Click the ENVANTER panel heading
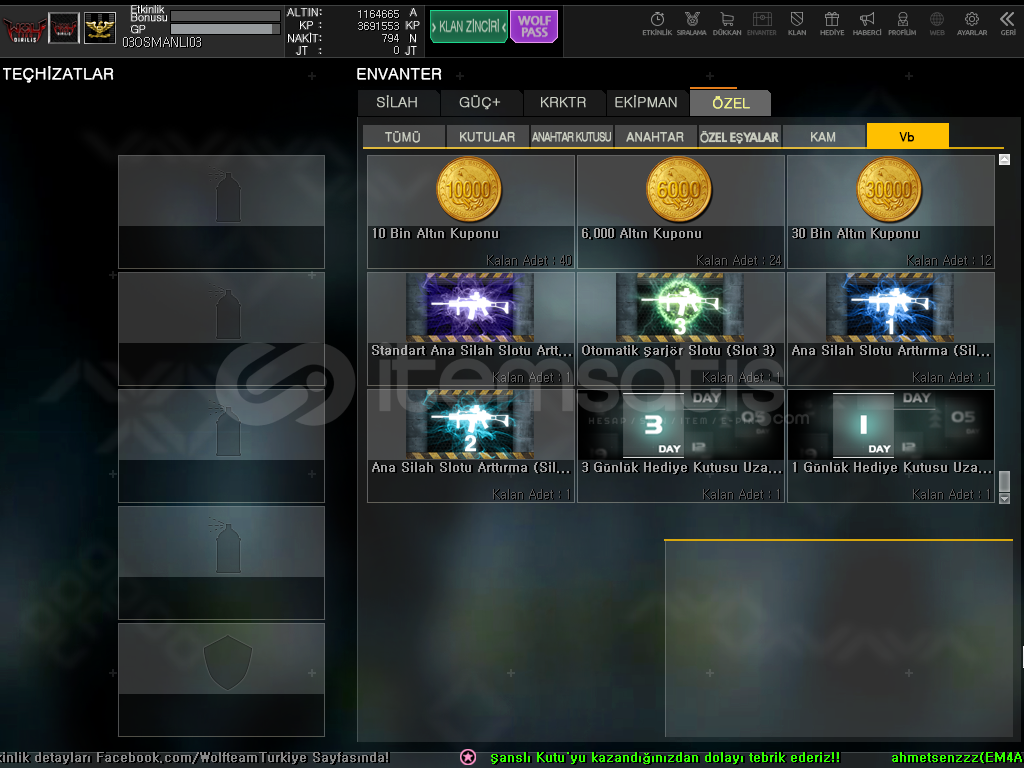 coord(399,74)
